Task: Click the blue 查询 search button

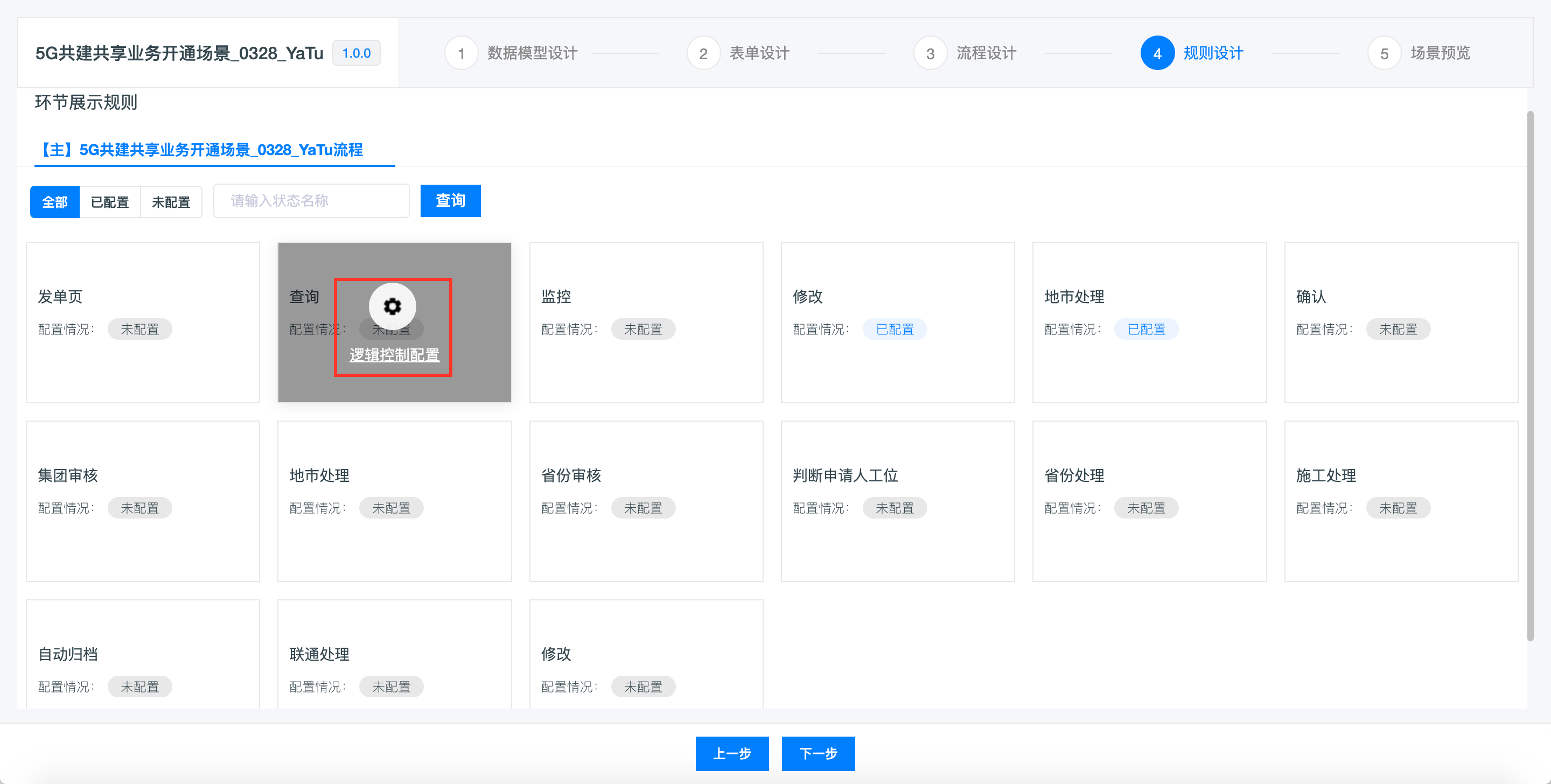Action: [x=450, y=200]
